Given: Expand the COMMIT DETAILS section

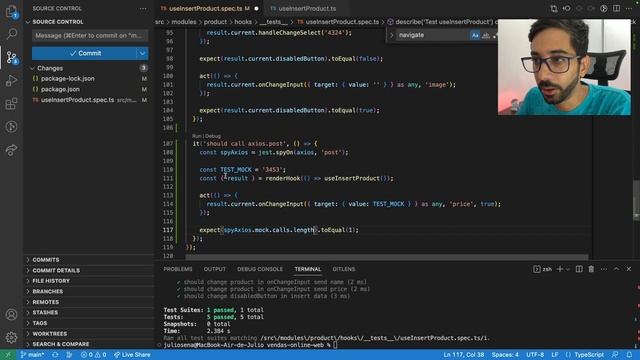Looking at the screenshot, I should 56,270.
